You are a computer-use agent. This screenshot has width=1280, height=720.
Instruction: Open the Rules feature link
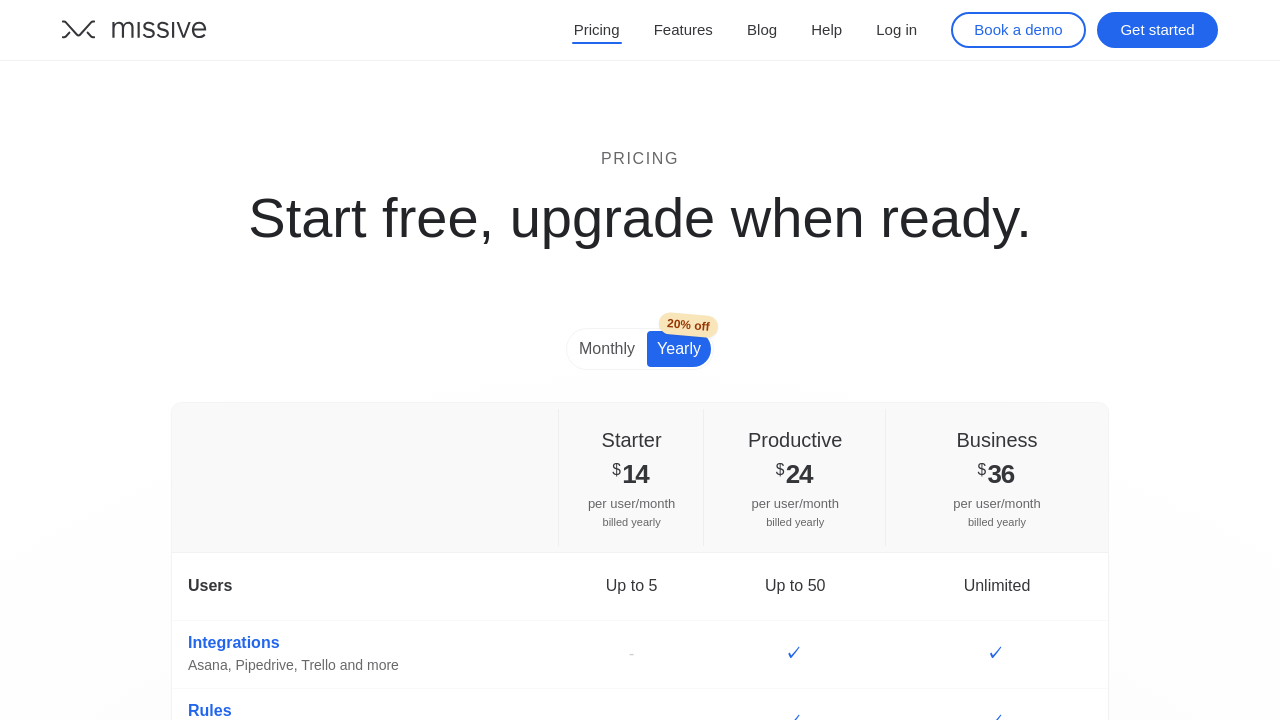coord(210,710)
